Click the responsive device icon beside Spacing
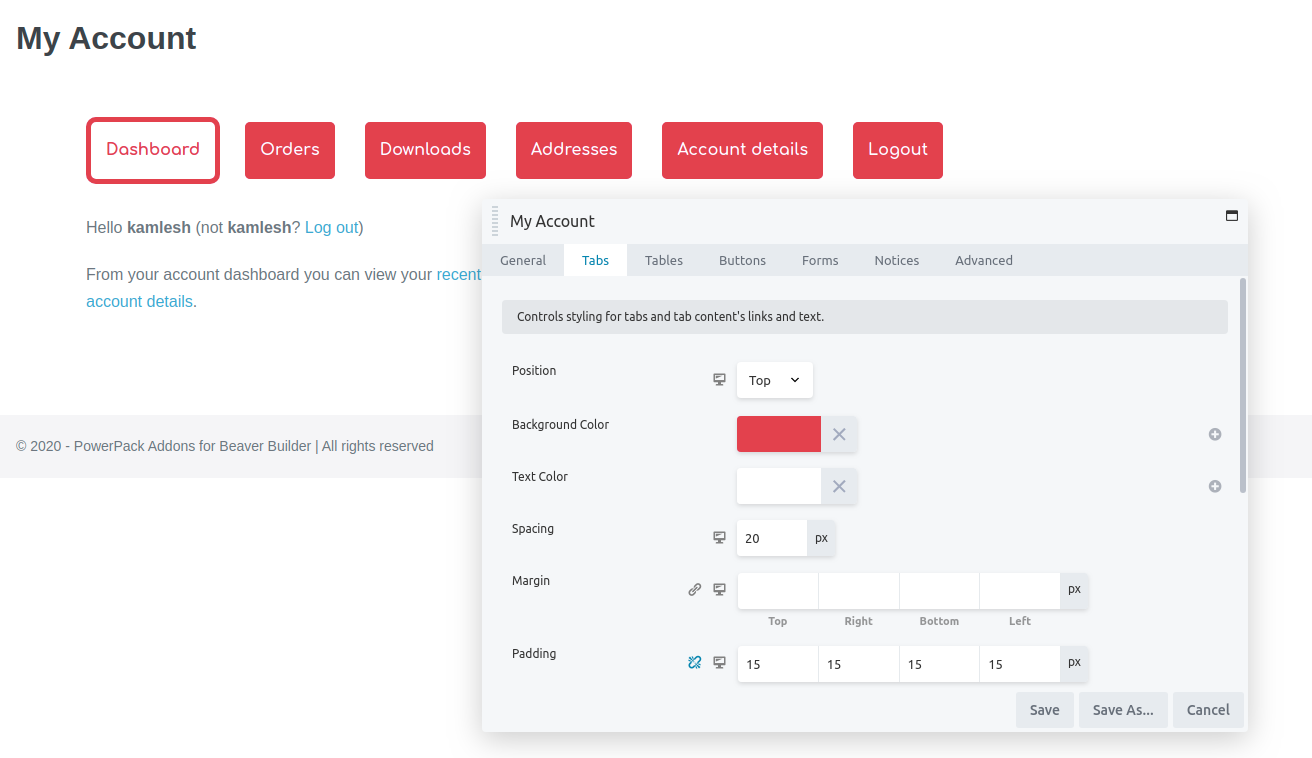This screenshot has height=758, width=1312. click(x=718, y=537)
